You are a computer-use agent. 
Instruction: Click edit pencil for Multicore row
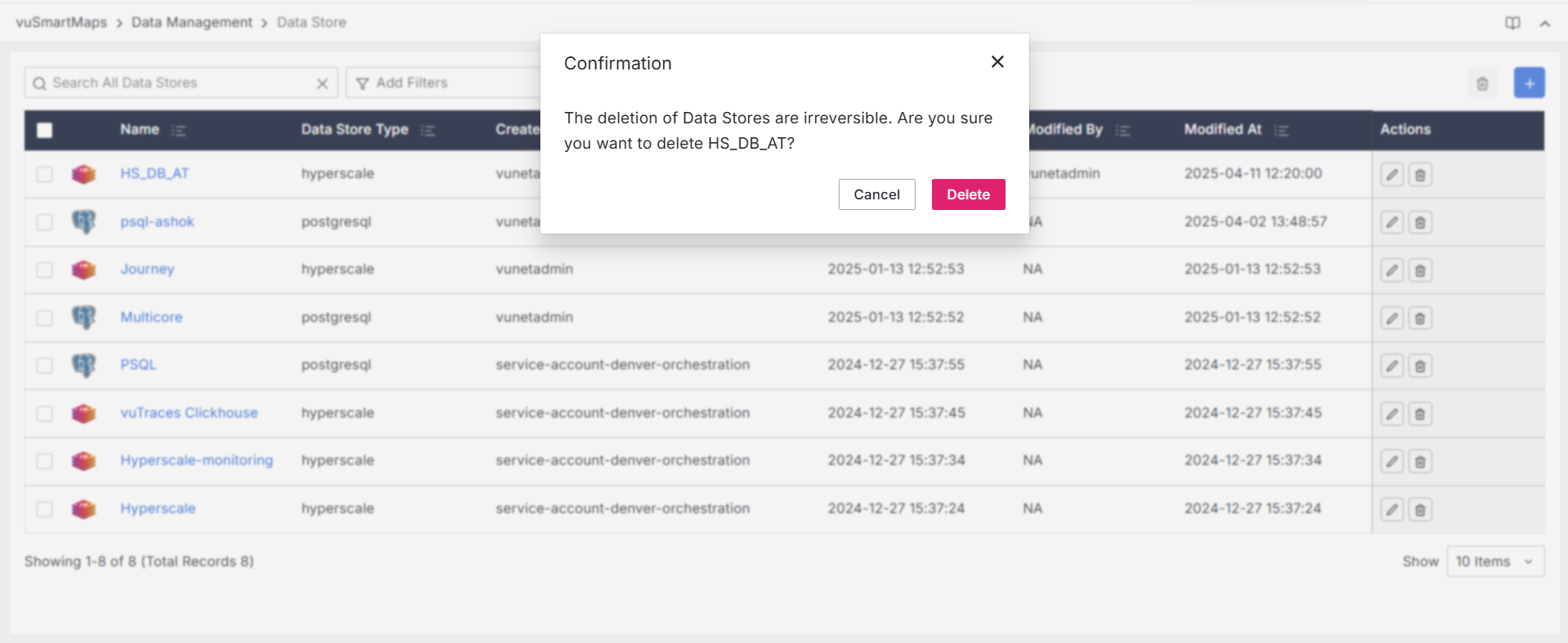(1391, 318)
